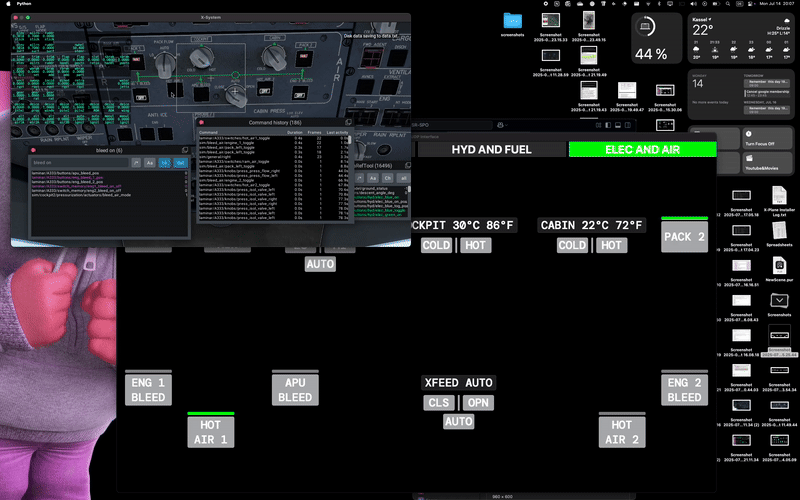Select Spreadsheets file on desktop
Image resolution: width=800 pixels, height=500 pixels.
click(x=779, y=234)
